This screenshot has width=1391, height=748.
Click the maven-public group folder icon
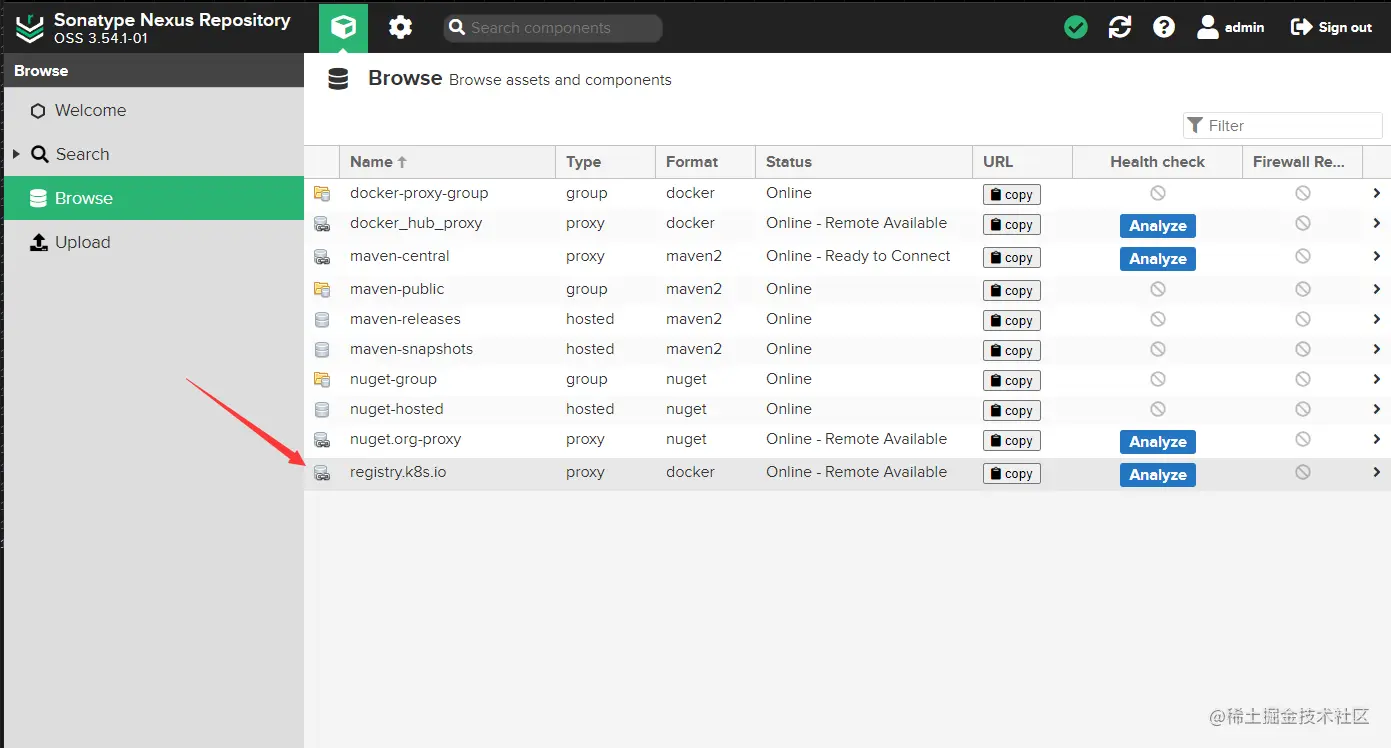click(322, 289)
